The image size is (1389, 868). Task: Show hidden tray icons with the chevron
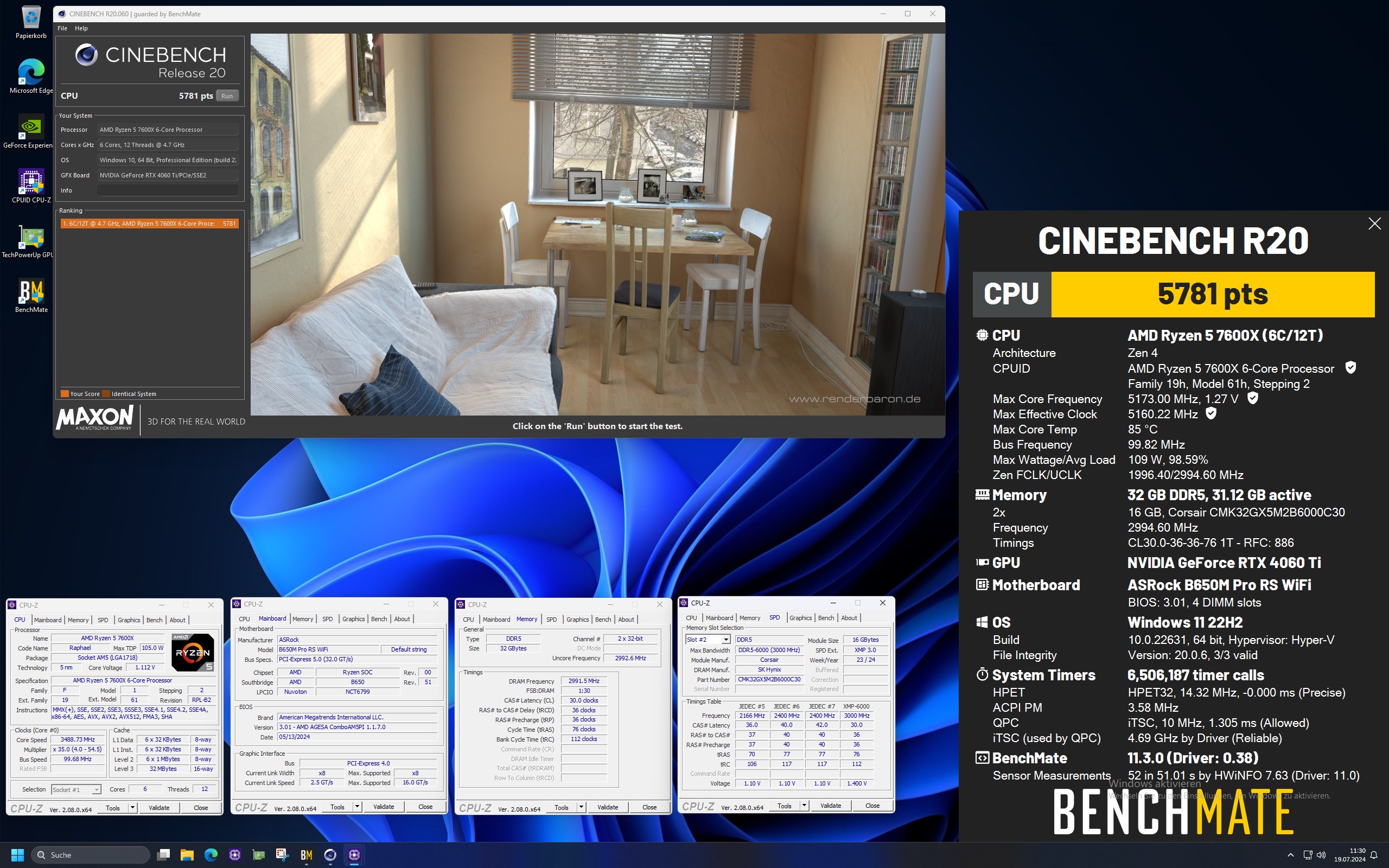click(1290, 855)
